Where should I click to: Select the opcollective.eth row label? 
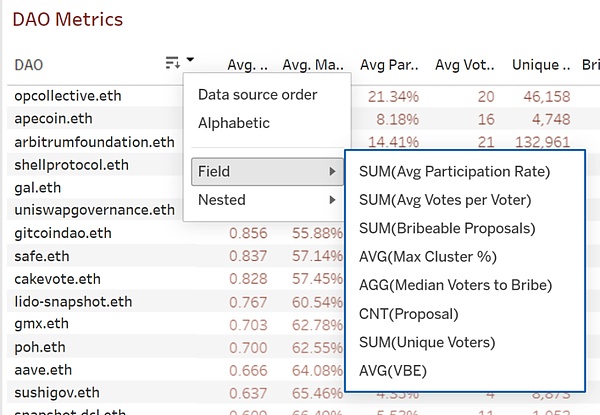coord(68,96)
